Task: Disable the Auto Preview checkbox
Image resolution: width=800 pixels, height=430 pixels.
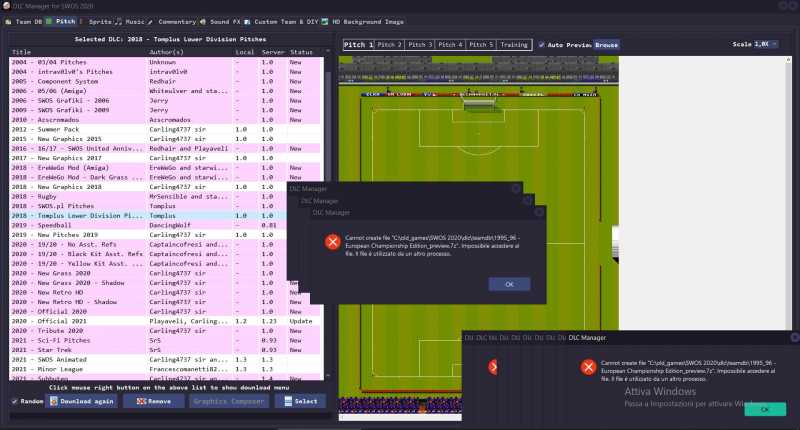Action: coord(541,45)
